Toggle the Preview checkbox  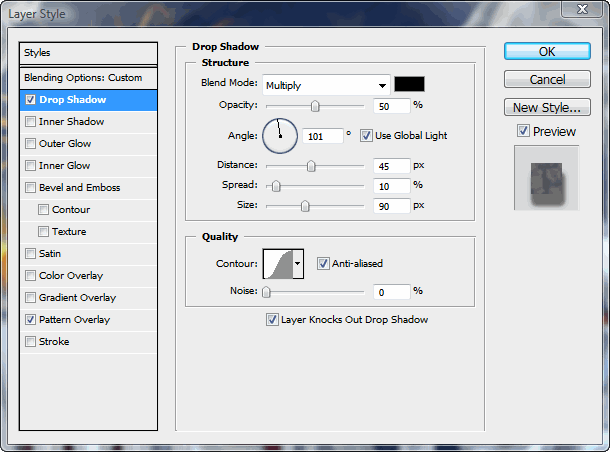click(x=523, y=131)
